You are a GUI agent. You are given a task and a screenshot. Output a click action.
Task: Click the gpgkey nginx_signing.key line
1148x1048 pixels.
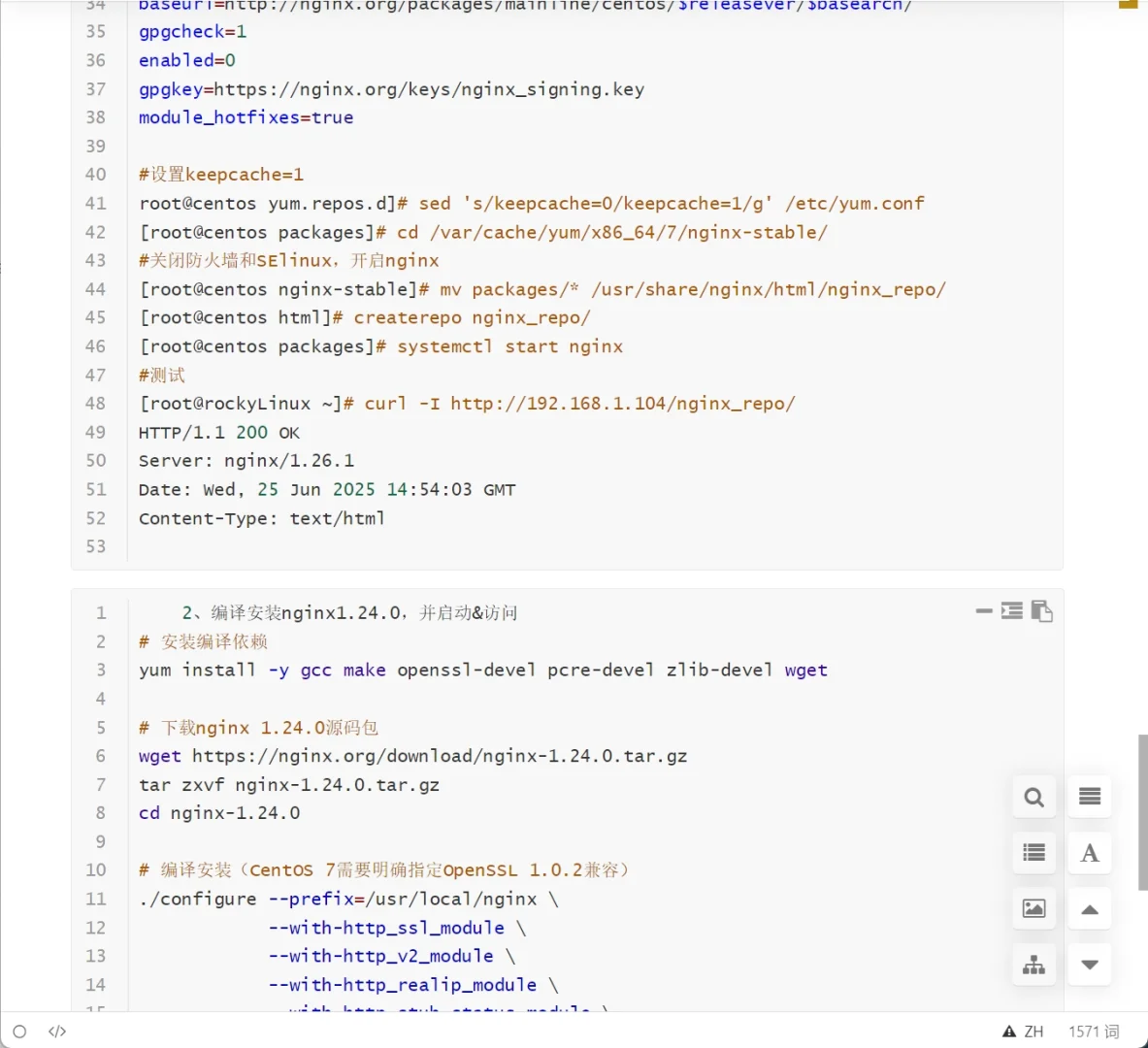pos(392,89)
